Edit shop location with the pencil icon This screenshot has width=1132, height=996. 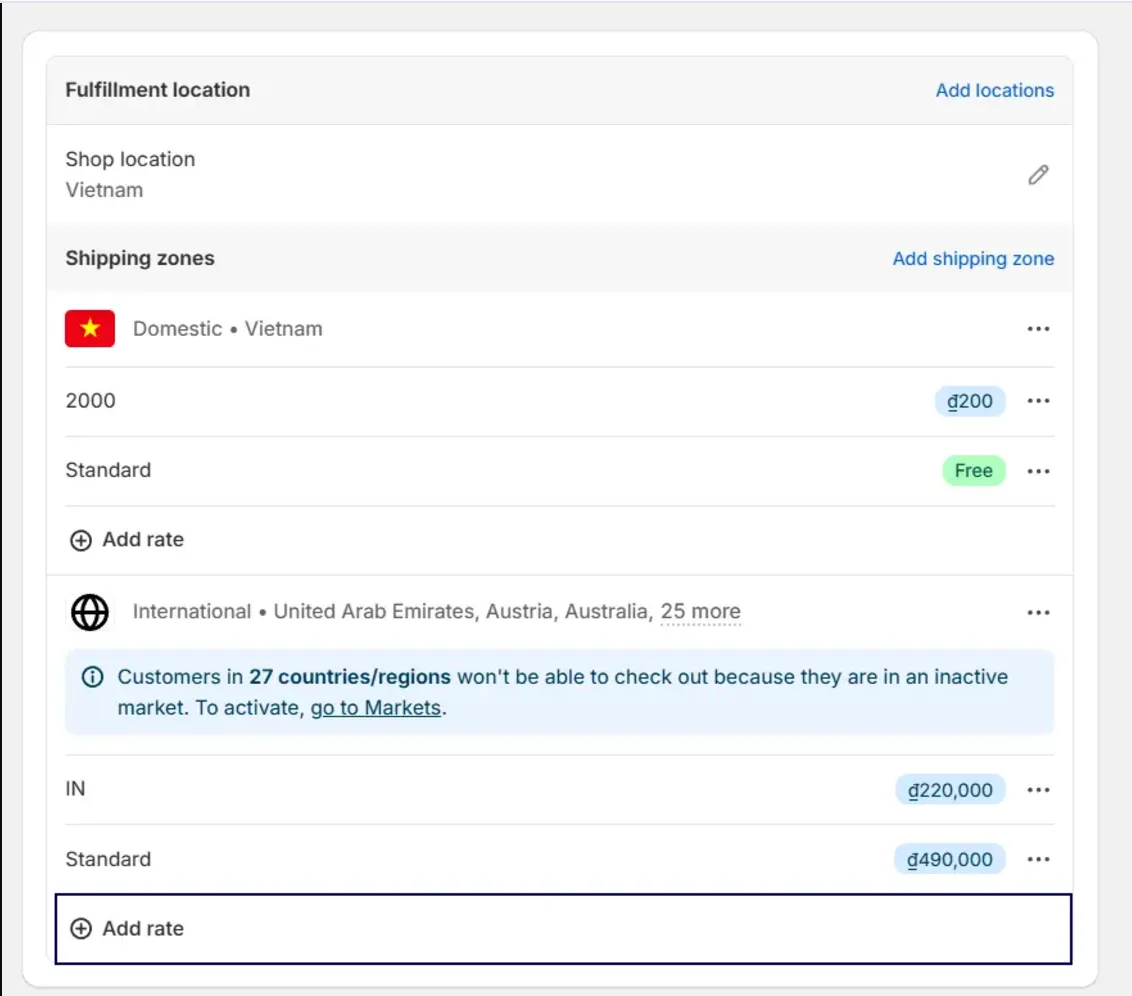click(x=1038, y=175)
